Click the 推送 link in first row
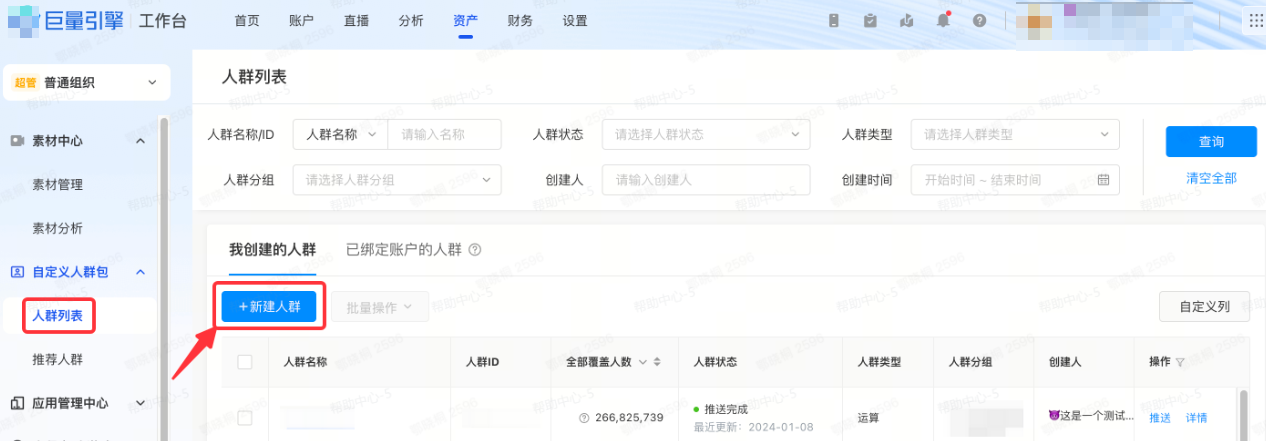1266x441 pixels. tap(1160, 417)
